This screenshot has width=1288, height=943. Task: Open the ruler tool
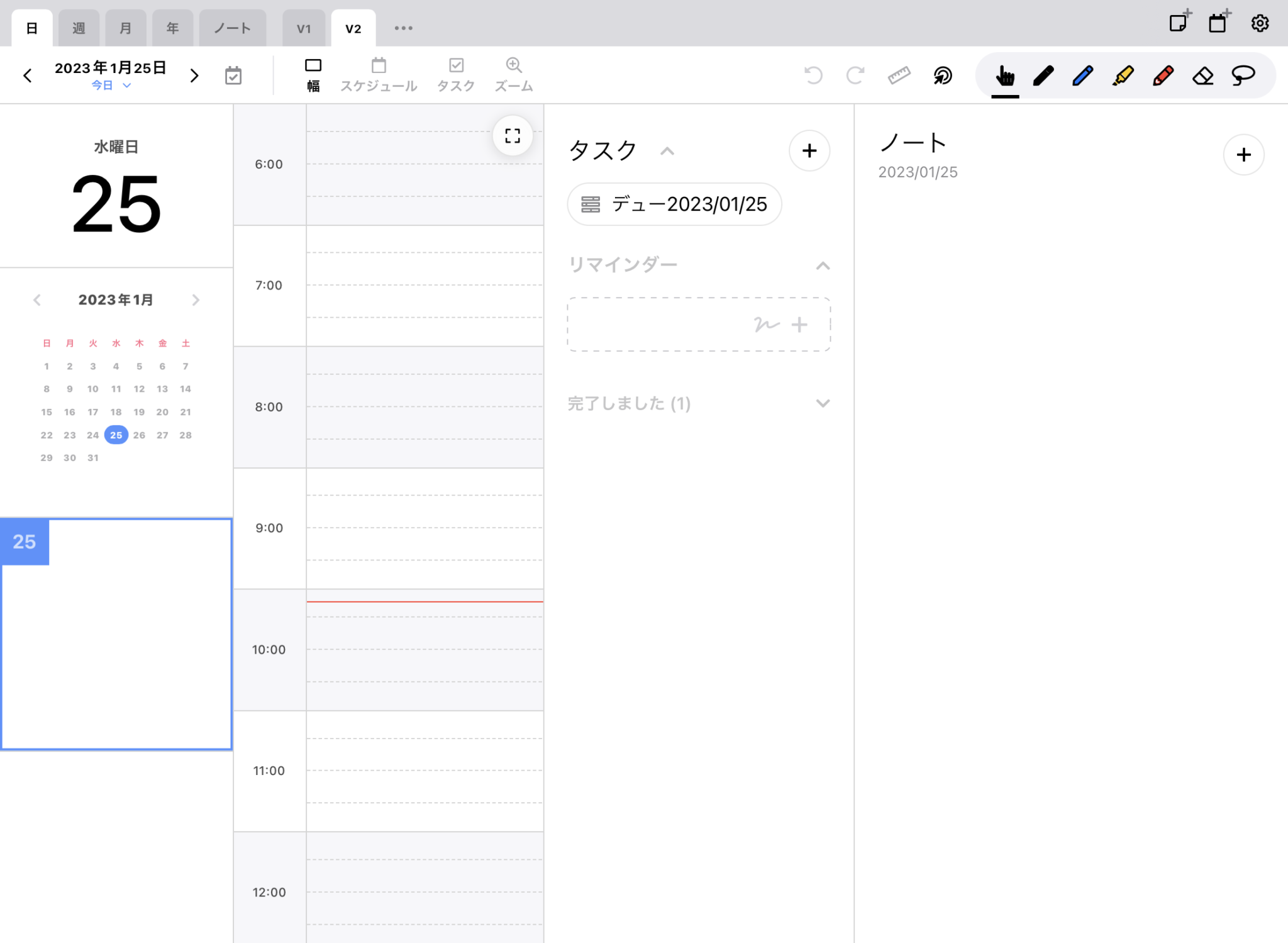[x=899, y=75]
